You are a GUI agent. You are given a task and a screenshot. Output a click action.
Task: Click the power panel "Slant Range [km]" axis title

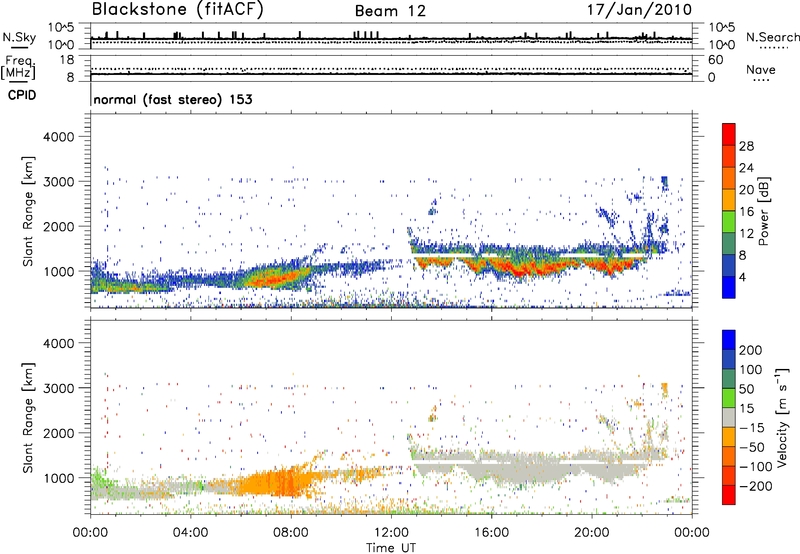(x=28, y=211)
